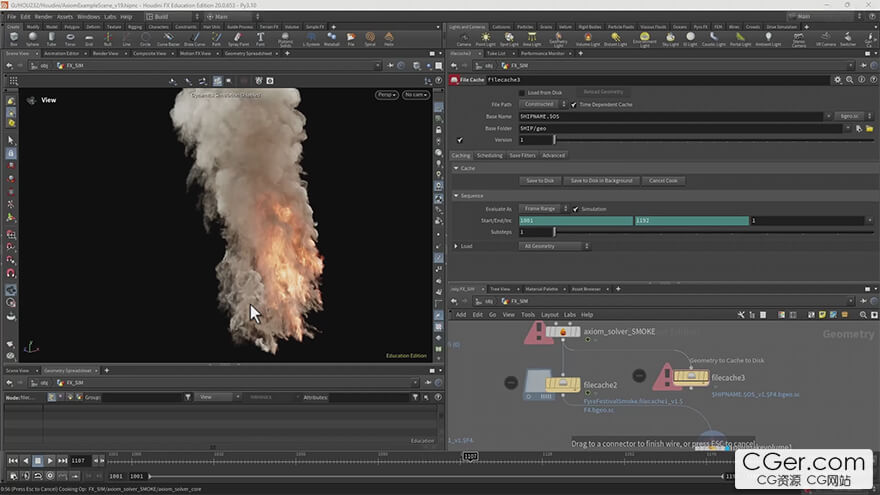Image resolution: width=880 pixels, height=495 pixels.
Task: Open the File Path Constructed dropdown
Action: [543, 104]
